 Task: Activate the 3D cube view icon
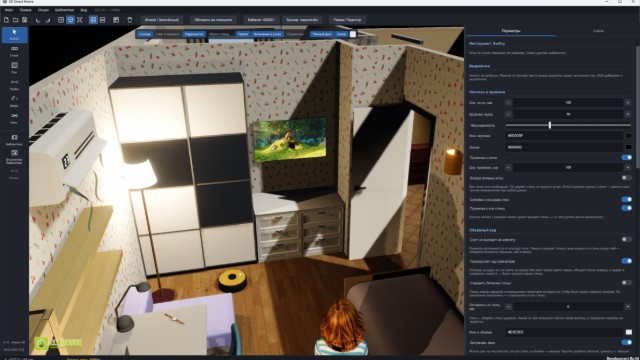point(70,20)
